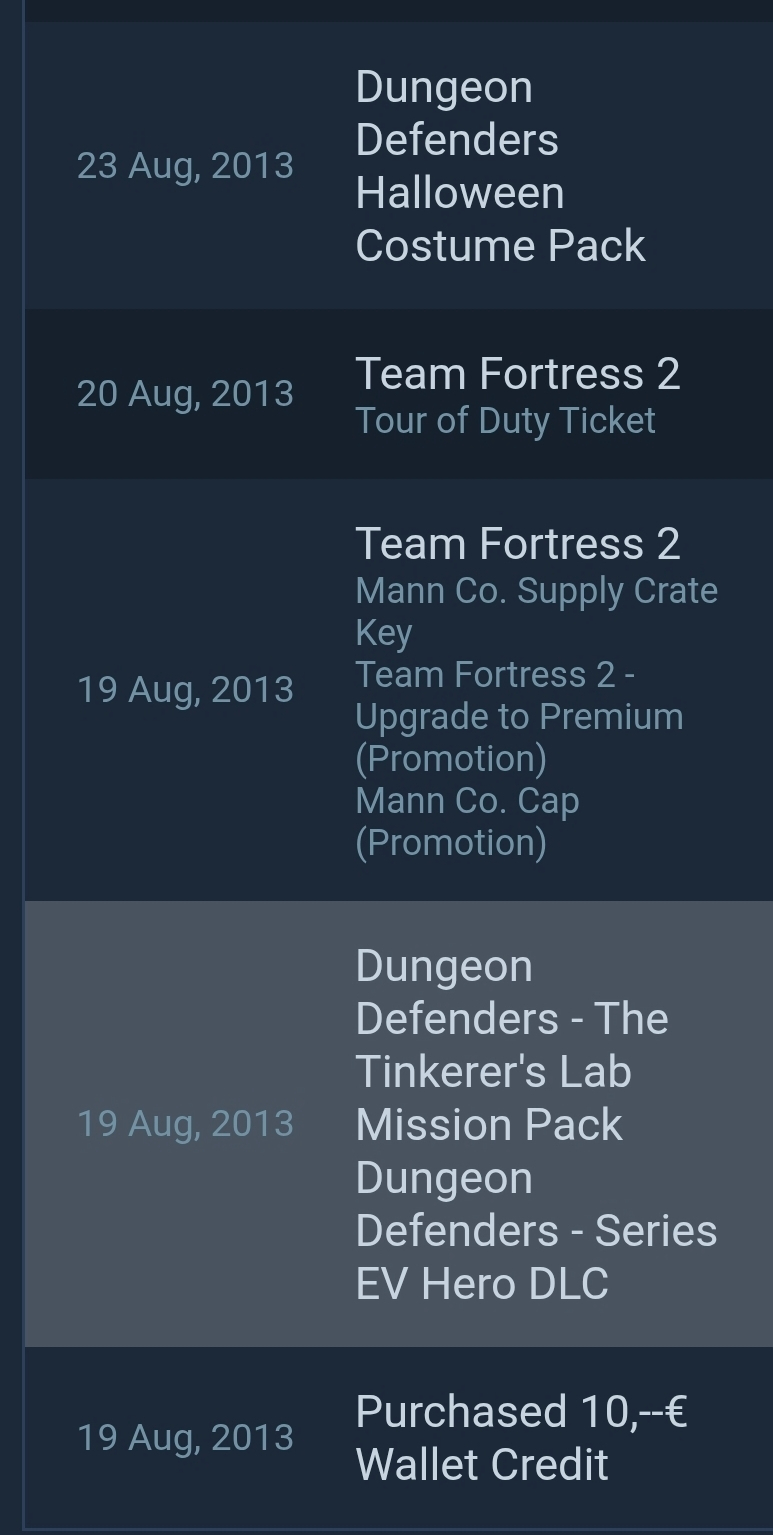
Task: Select the 20 Aug, 2013 date
Action: pos(185,394)
